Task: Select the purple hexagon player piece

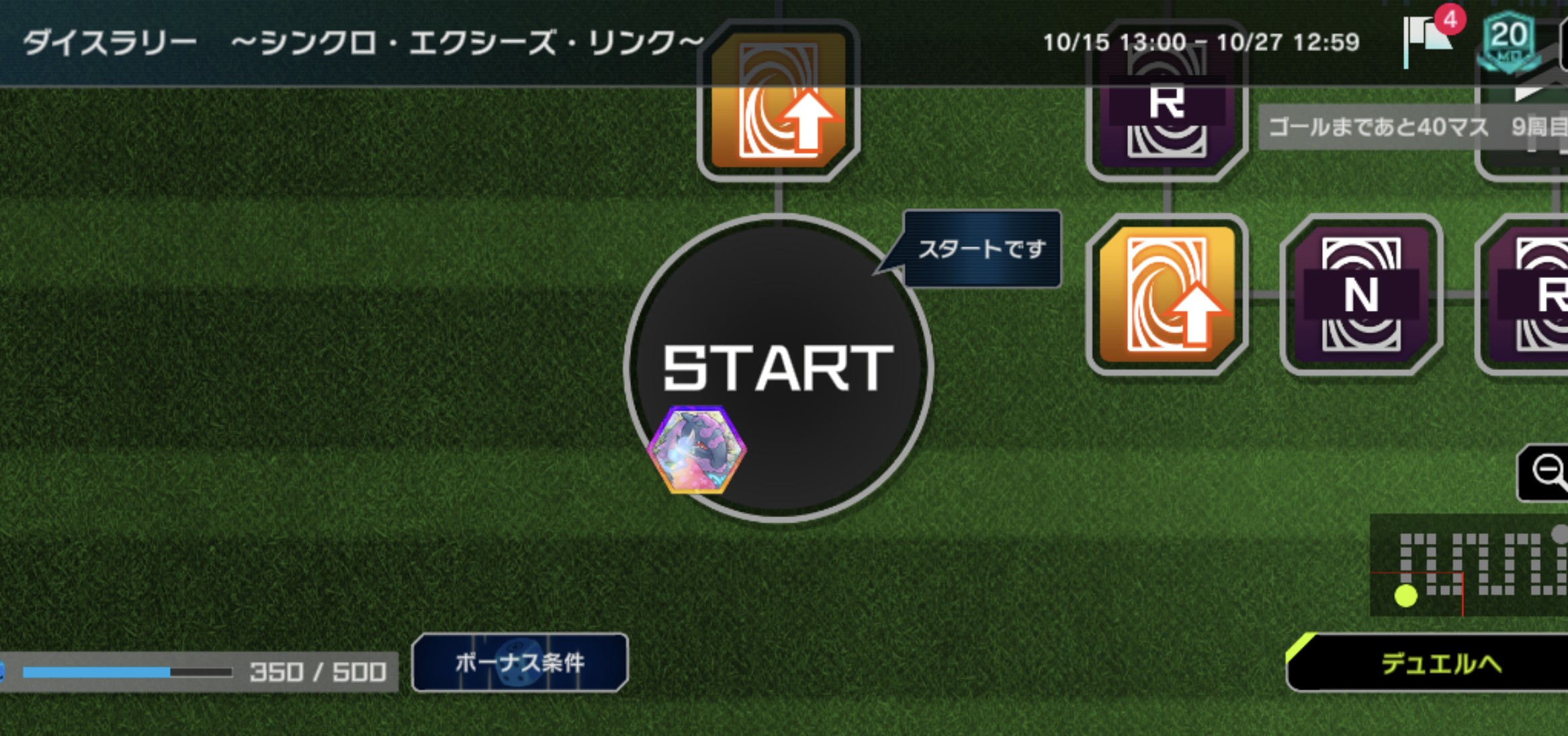Action: point(697,450)
